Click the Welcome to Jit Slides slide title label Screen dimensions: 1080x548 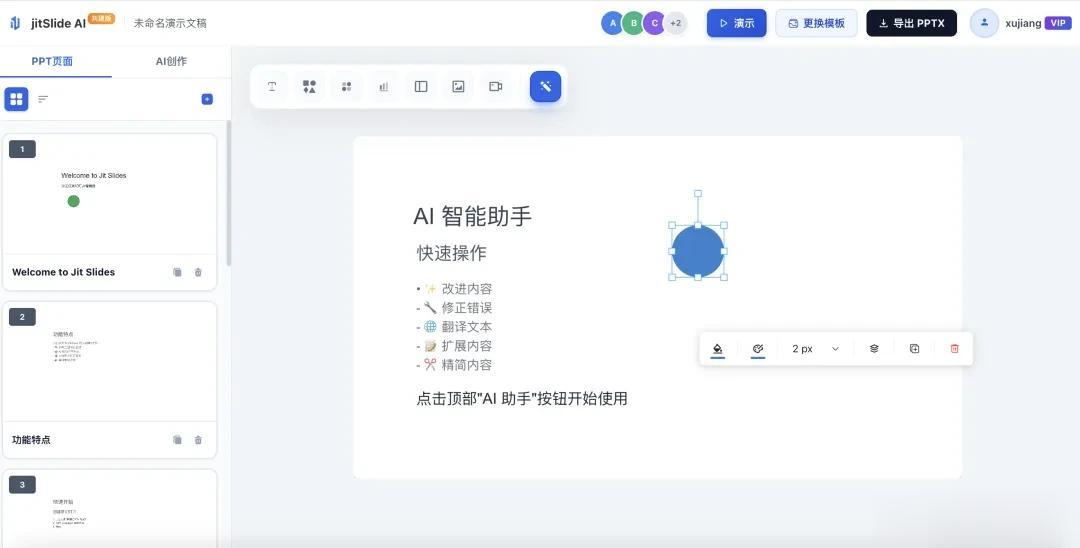63,272
